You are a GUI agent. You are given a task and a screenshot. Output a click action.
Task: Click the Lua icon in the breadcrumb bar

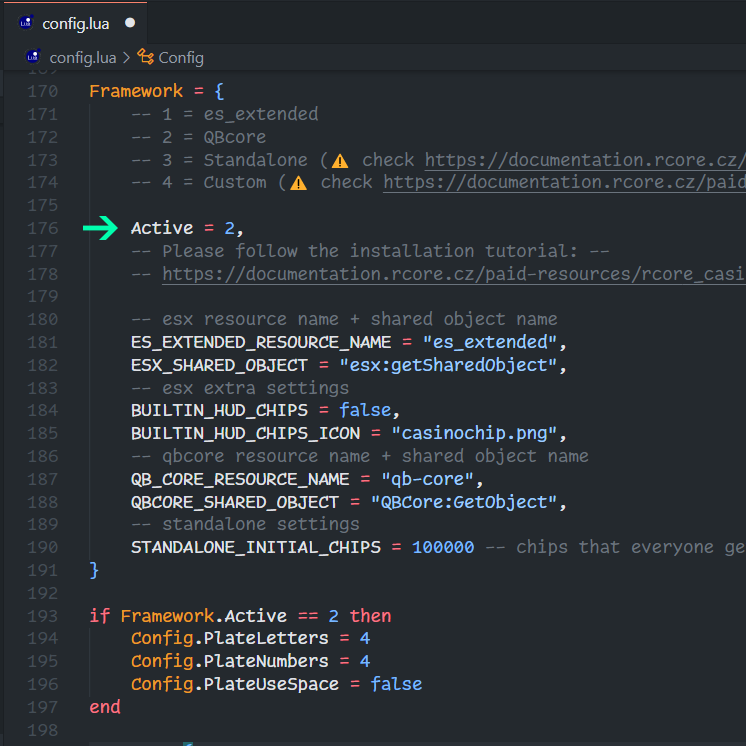click(x=33, y=57)
